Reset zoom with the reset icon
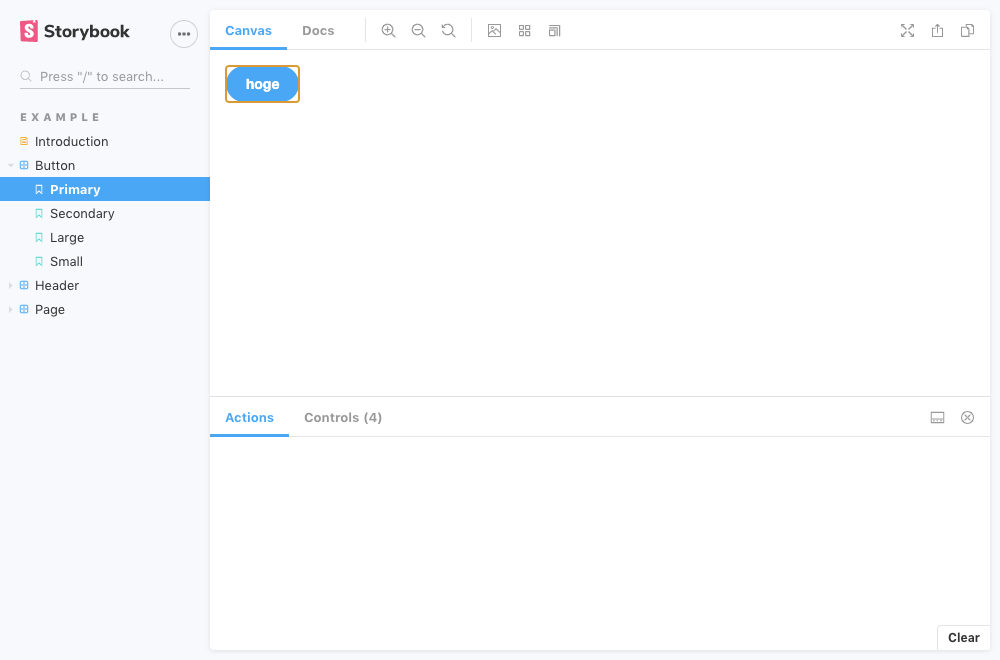The height and width of the screenshot is (660, 1000). 448,31
